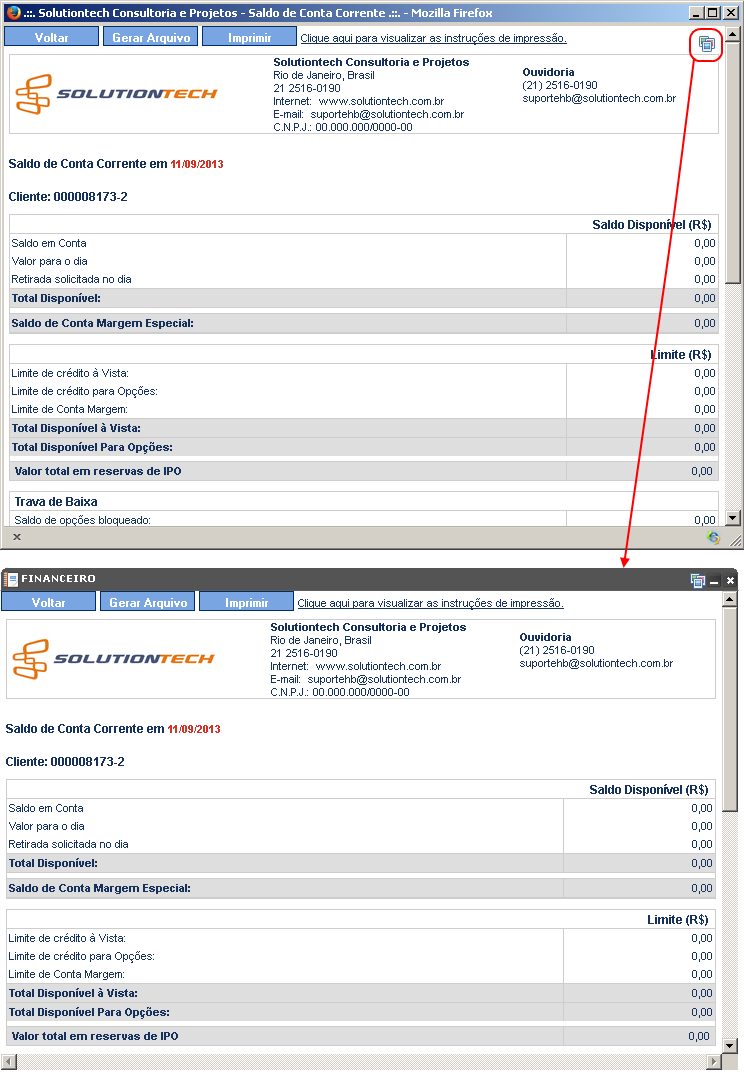Click Retirada solicitada no dia in Firefox window
Screen dimensions: 744x1072
click(x=71, y=279)
